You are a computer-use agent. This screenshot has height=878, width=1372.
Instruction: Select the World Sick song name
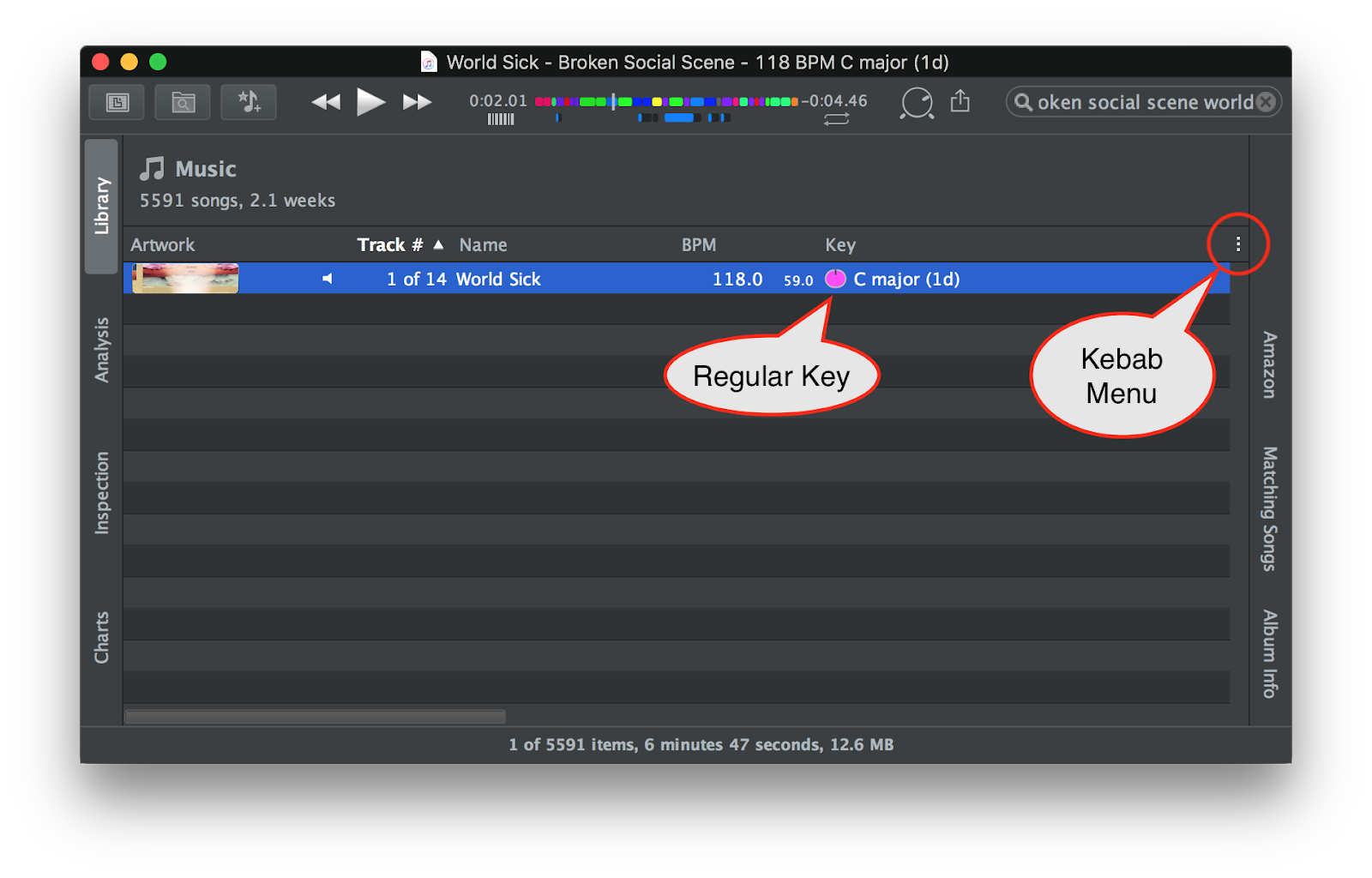point(498,280)
